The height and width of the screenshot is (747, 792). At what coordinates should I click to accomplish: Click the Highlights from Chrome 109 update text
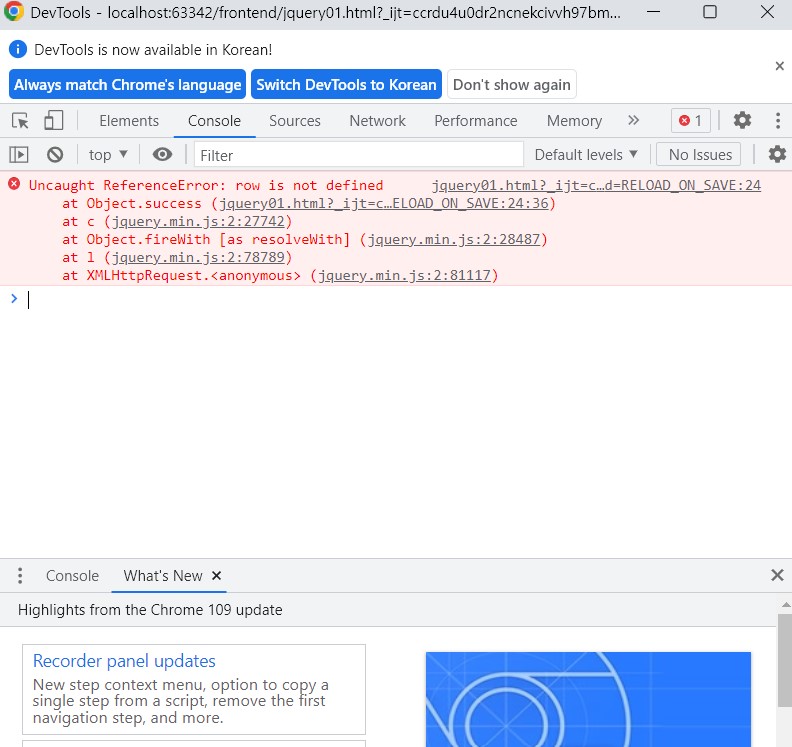click(x=150, y=610)
